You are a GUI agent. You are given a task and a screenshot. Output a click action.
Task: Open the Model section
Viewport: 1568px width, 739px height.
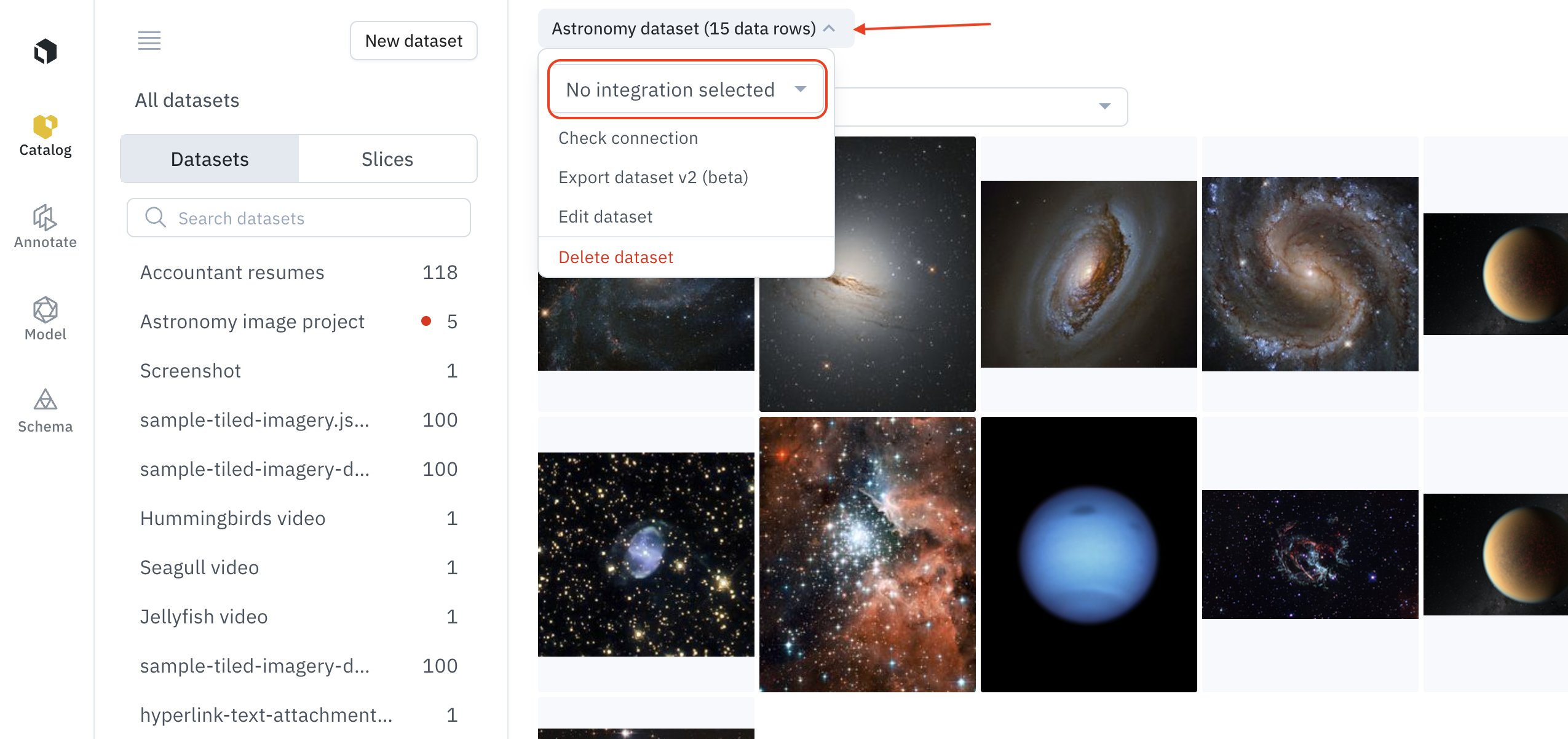pyautogui.click(x=46, y=319)
